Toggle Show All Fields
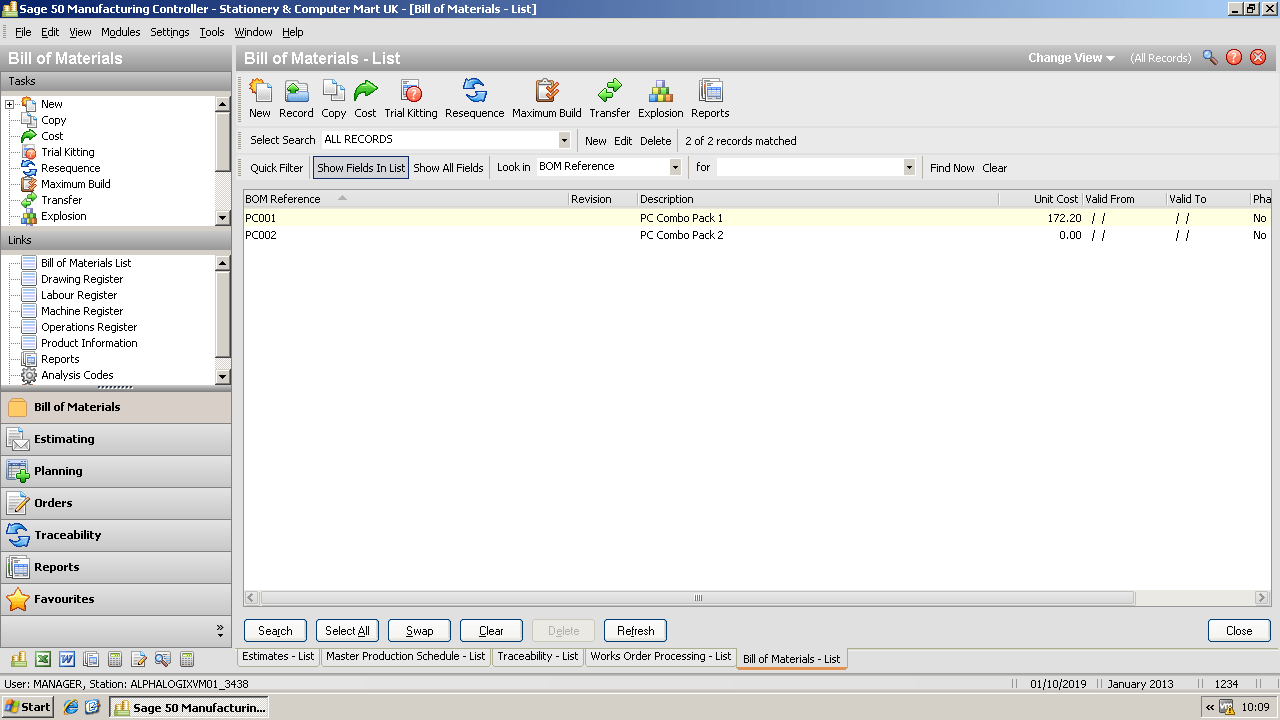The height and width of the screenshot is (720, 1280). click(x=448, y=168)
